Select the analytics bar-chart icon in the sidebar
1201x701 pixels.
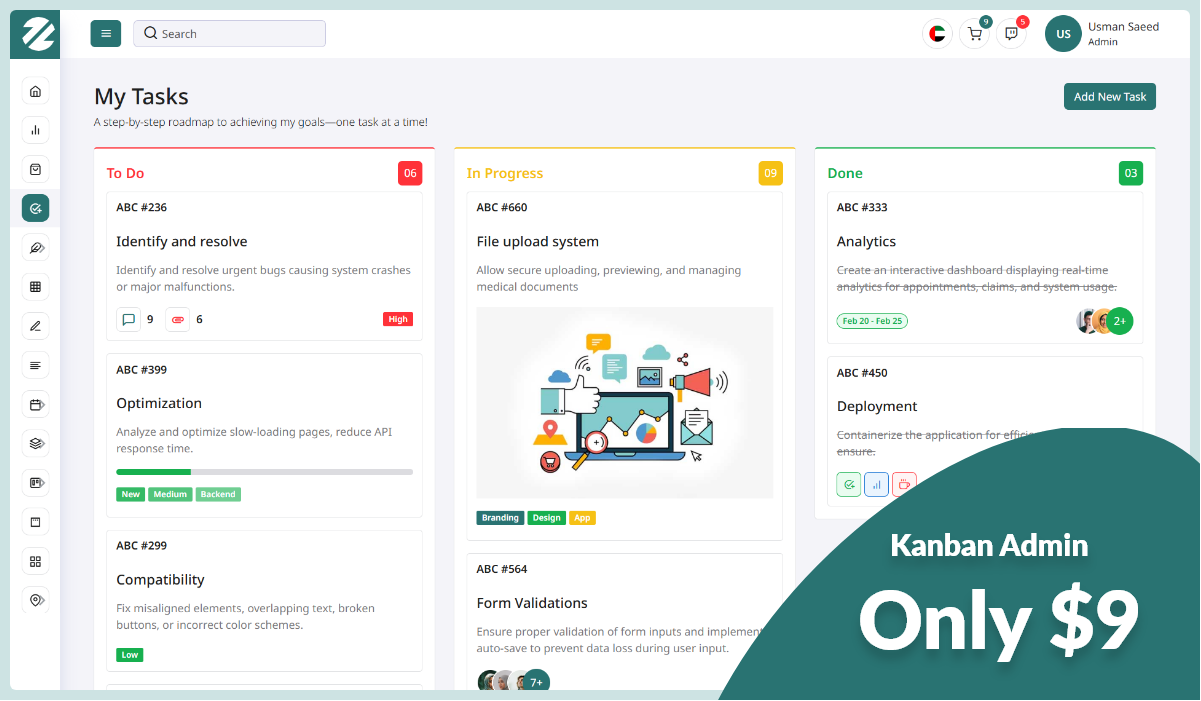coord(35,130)
